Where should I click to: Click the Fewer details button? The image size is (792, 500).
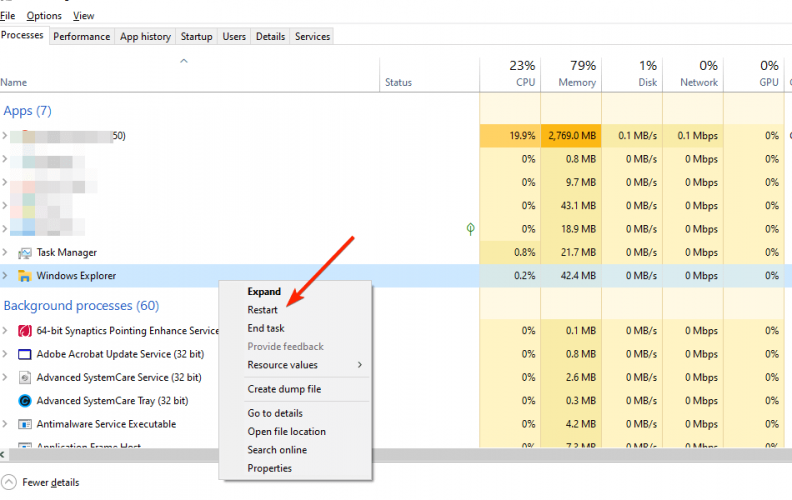click(40, 482)
